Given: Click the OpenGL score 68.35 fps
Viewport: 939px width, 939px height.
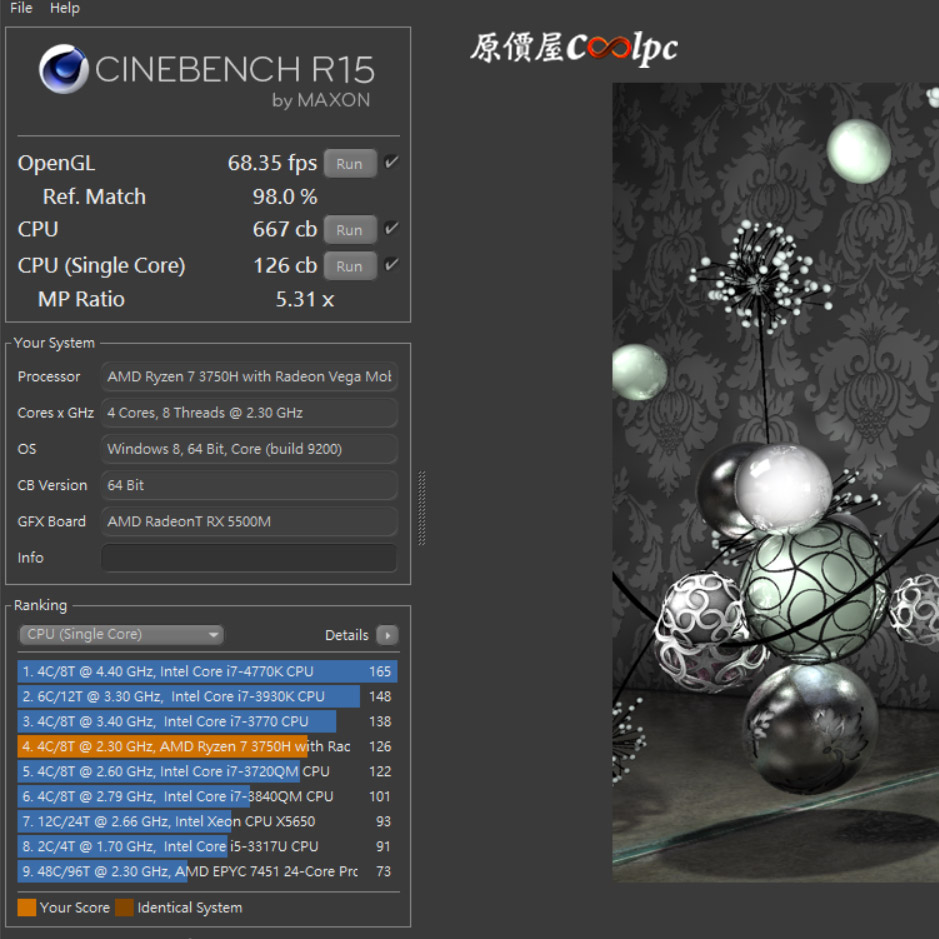Looking at the screenshot, I should [272, 163].
